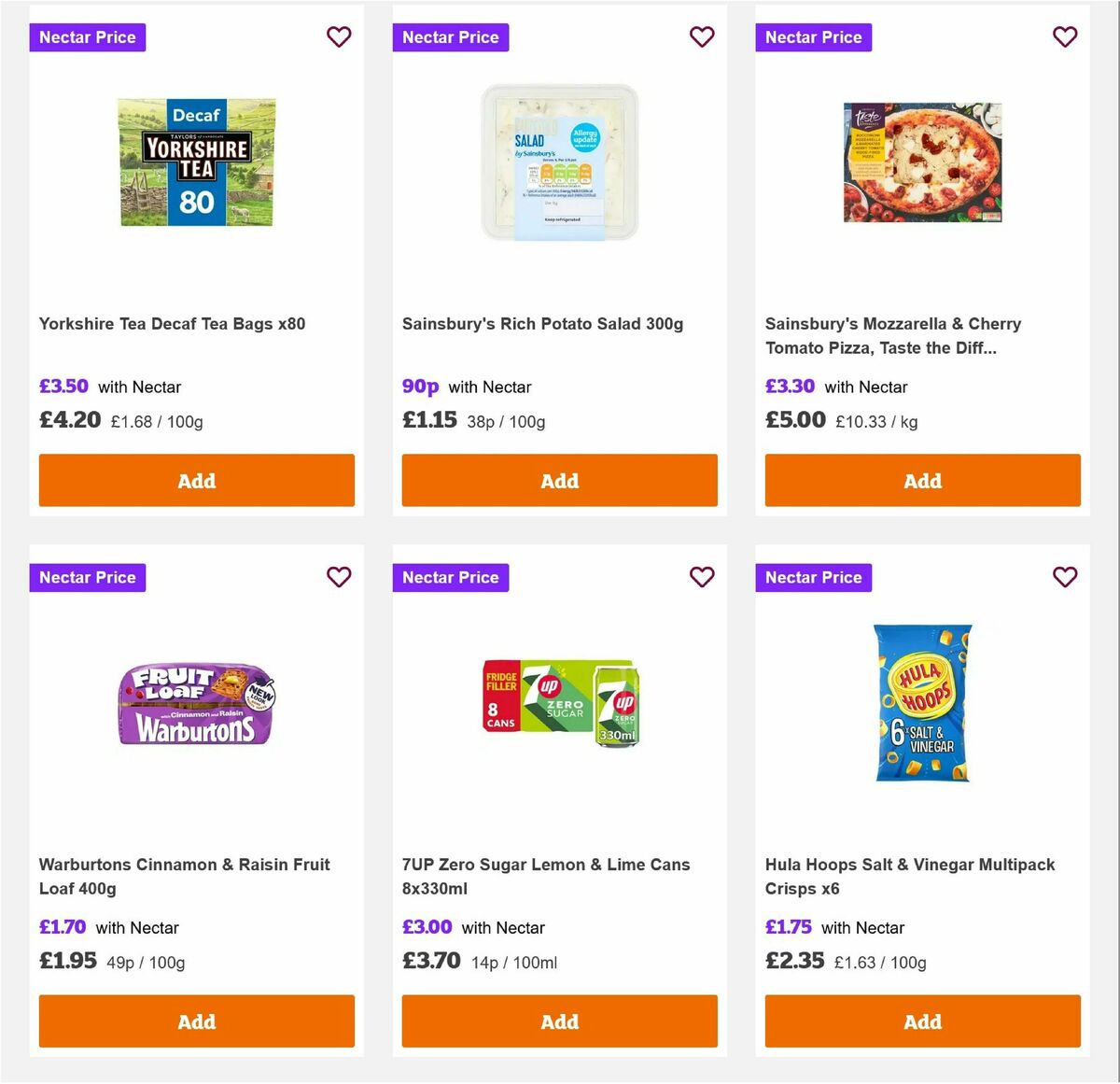Click the heart icon on Warburtons Fruit Loaf

tap(339, 577)
